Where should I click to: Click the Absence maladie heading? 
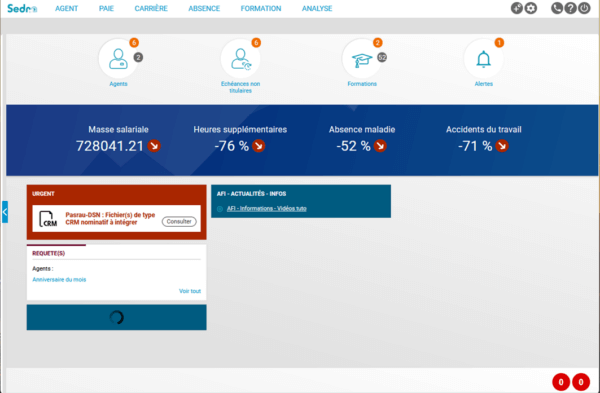pyautogui.click(x=362, y=129)
